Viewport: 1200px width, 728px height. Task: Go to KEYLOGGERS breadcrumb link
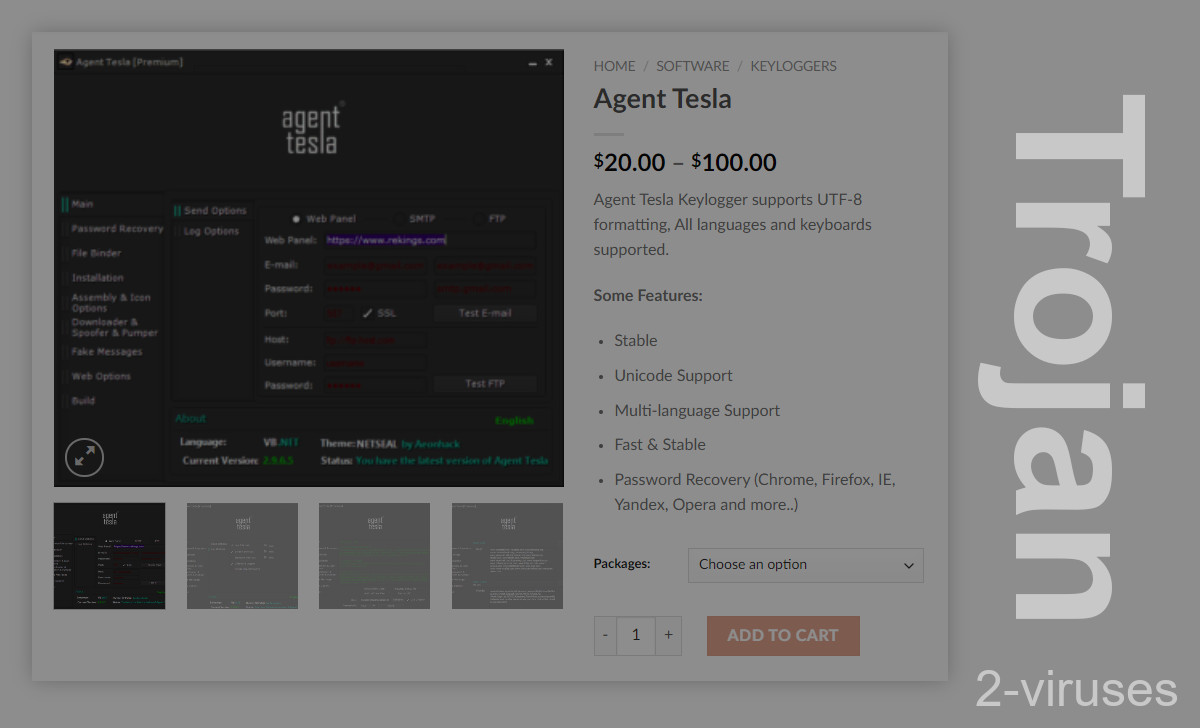[x=793, y=66]
